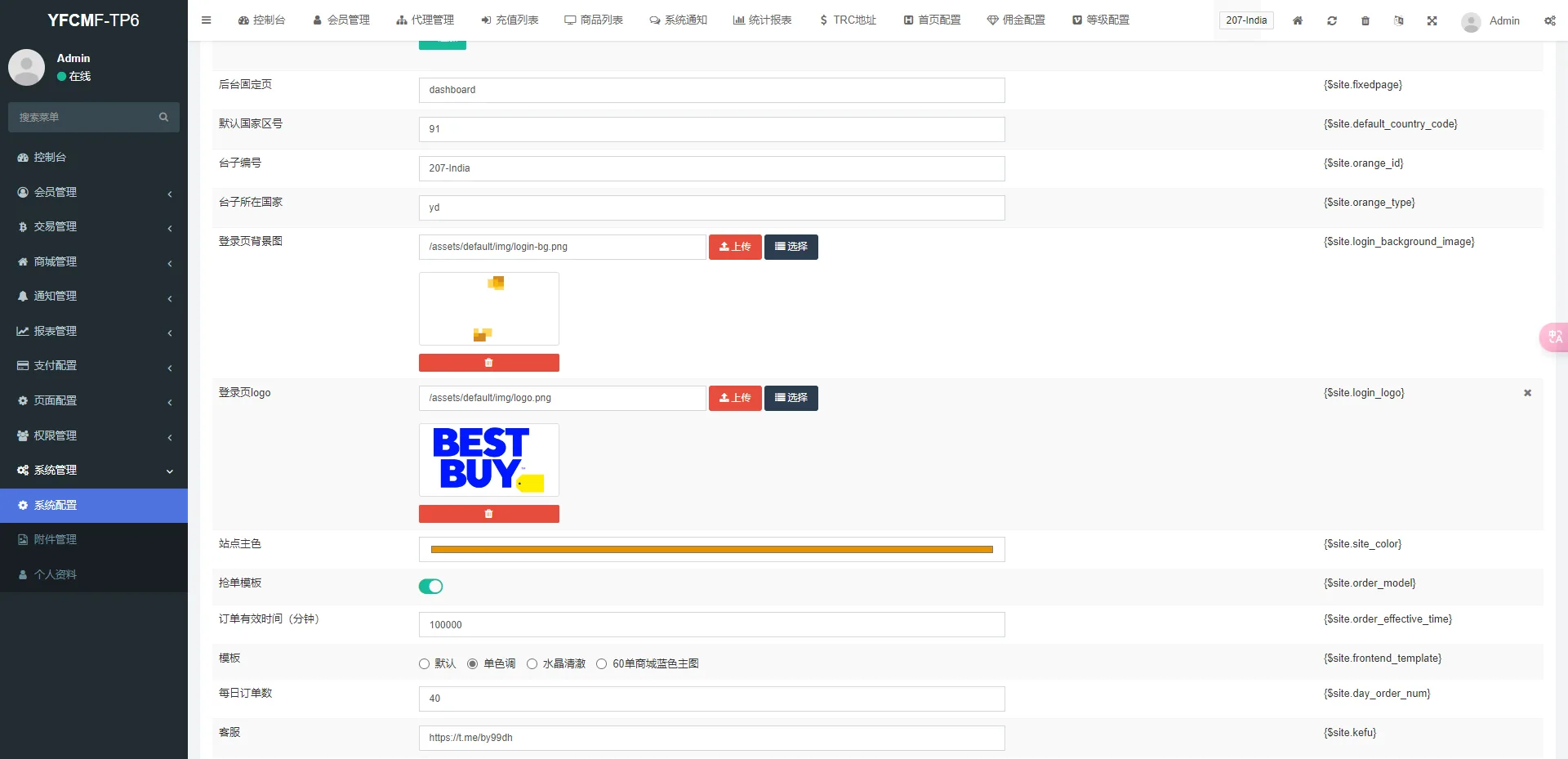Expand 商城管理 in the sidebar
1568x759 pixels.
94,261
